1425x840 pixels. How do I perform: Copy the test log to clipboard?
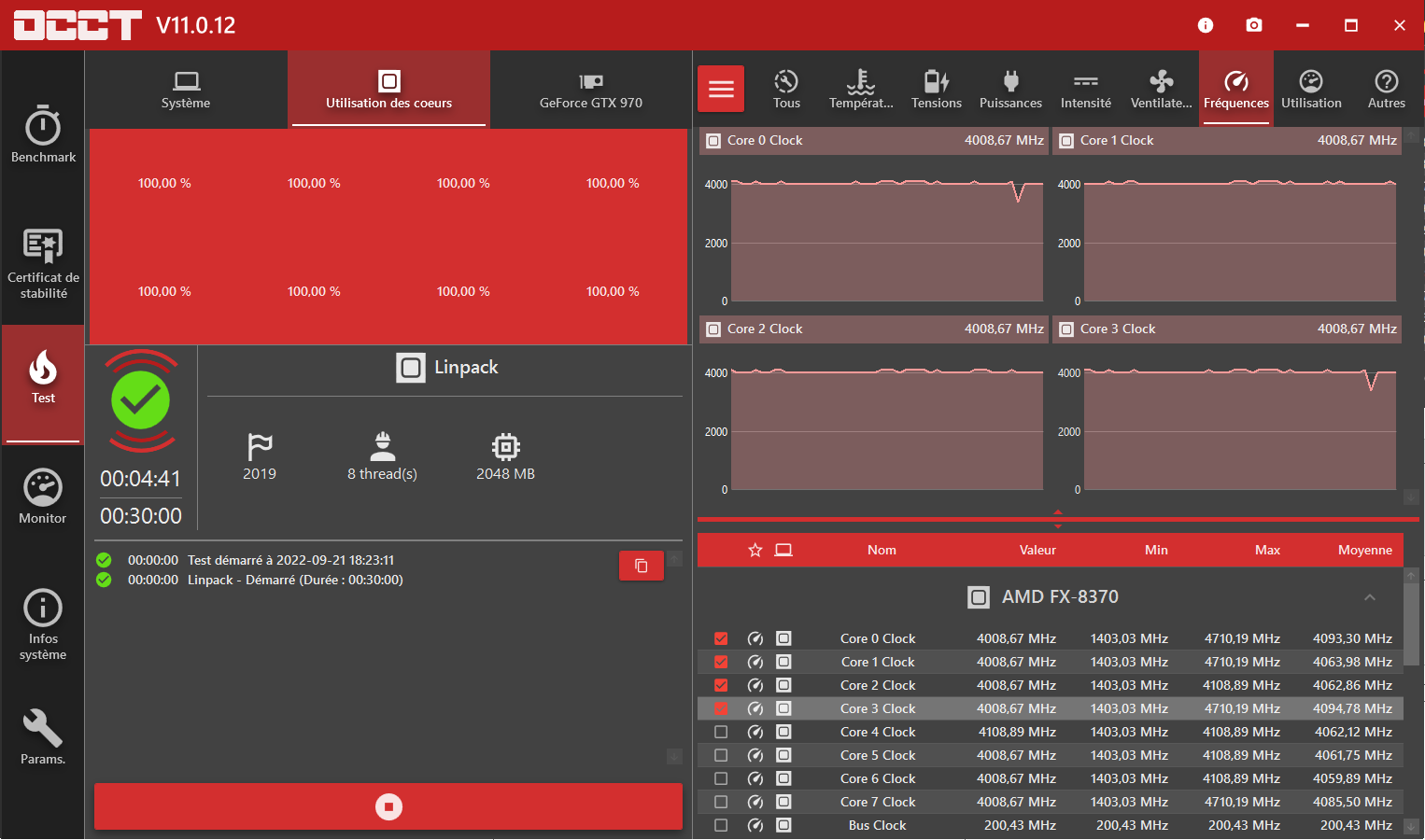coord(642,566)
